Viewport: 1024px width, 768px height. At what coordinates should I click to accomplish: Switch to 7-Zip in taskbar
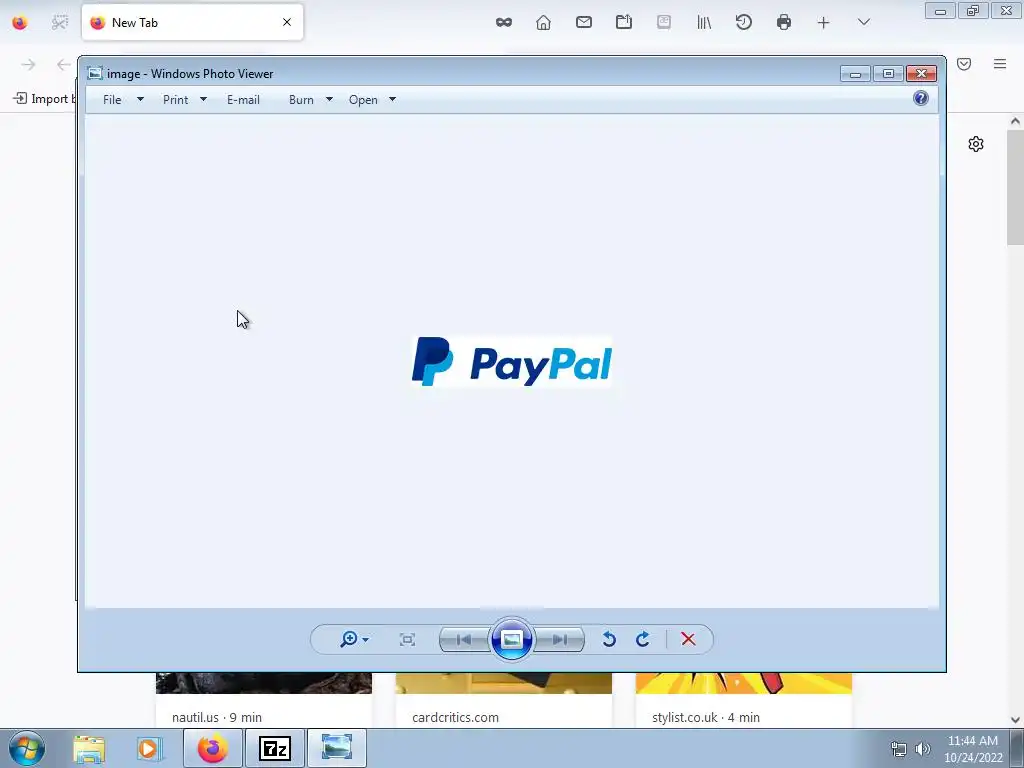pos(274,748)
